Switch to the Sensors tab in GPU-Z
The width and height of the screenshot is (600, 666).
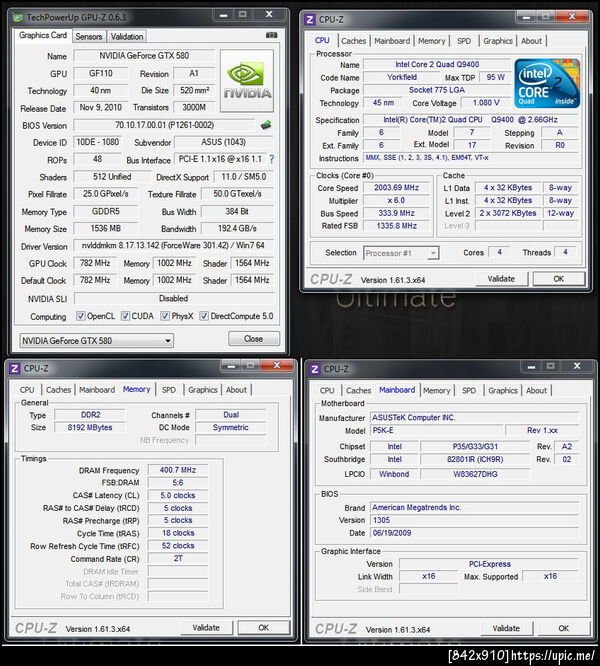tap(89, 37)
